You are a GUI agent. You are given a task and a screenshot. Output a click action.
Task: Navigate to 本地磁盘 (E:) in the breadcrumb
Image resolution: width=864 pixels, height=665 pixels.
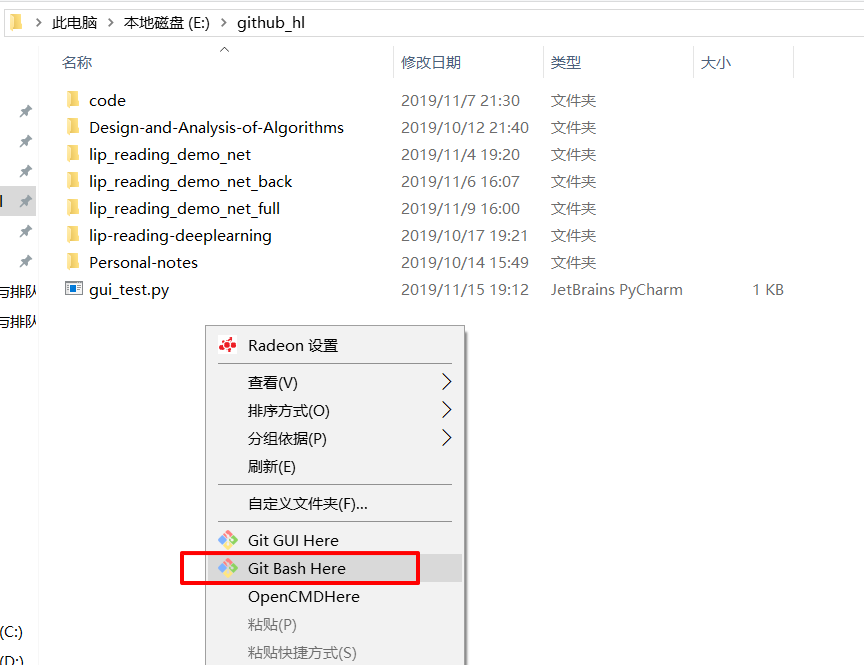pos(167,23)
